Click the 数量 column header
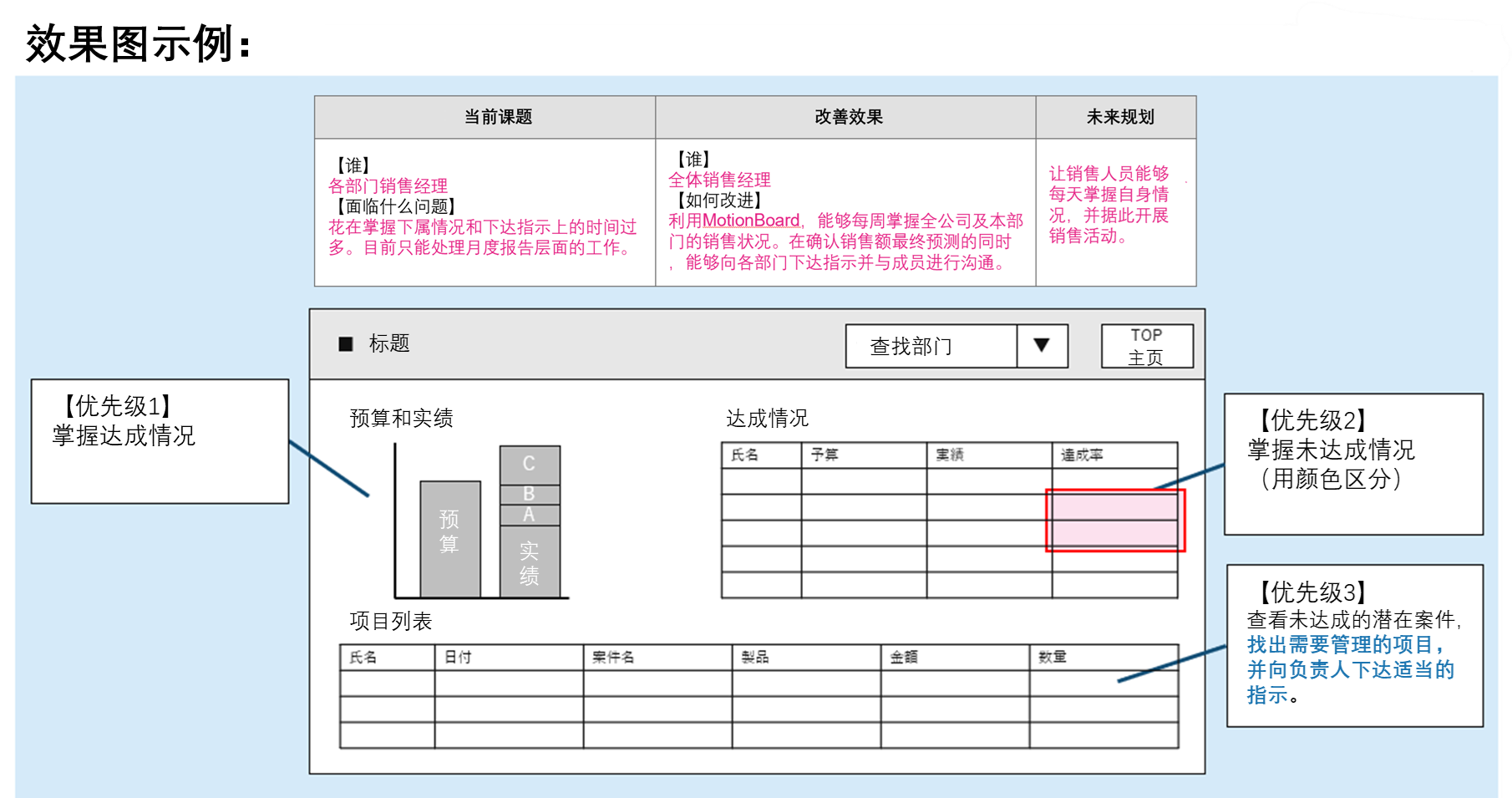 coord(1103,657)
